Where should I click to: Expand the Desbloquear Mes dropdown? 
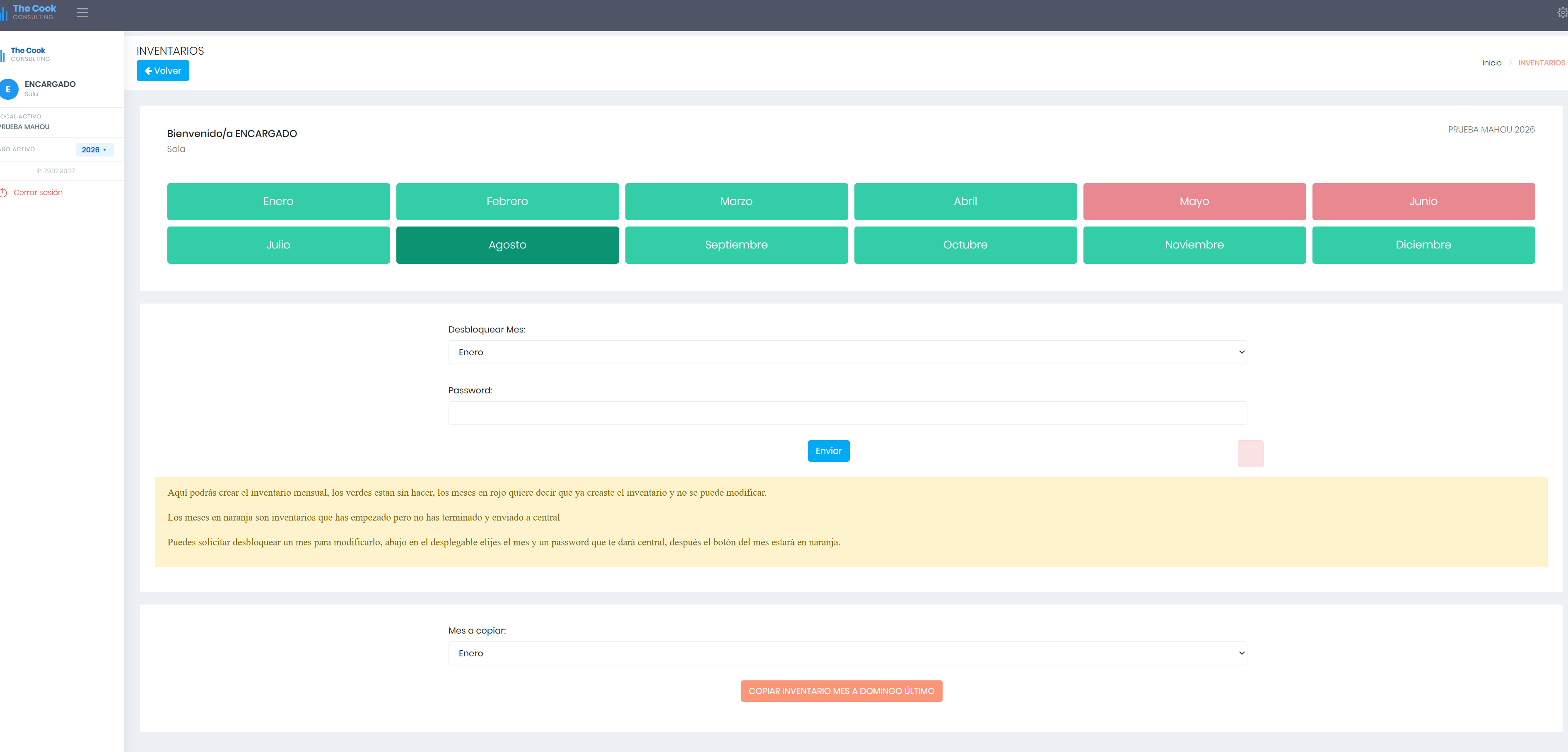click(847, 352)
